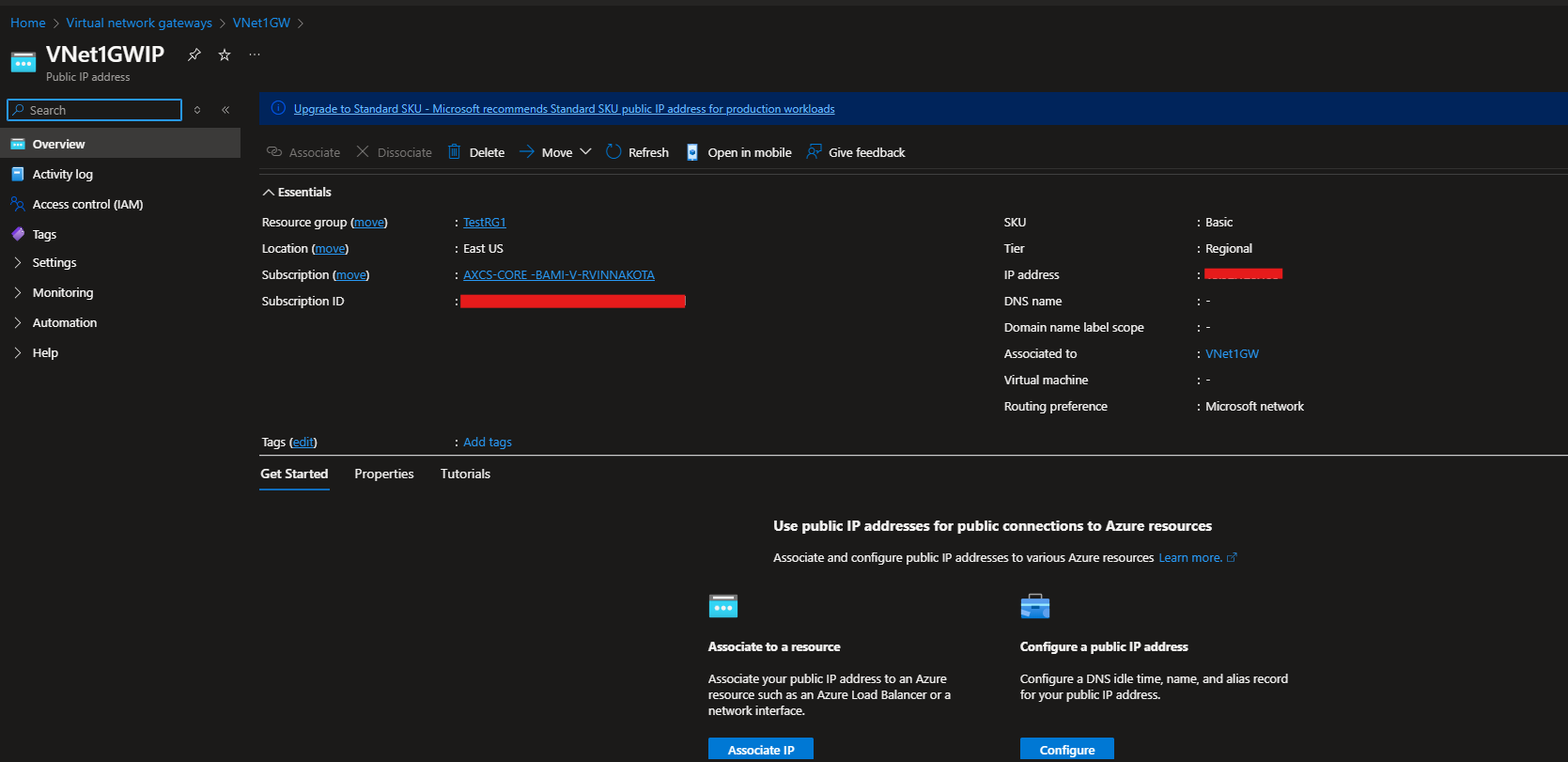Open the associated VNet1GW link
Screen dimensions: 1568x762
click(x=1232, y=354)
